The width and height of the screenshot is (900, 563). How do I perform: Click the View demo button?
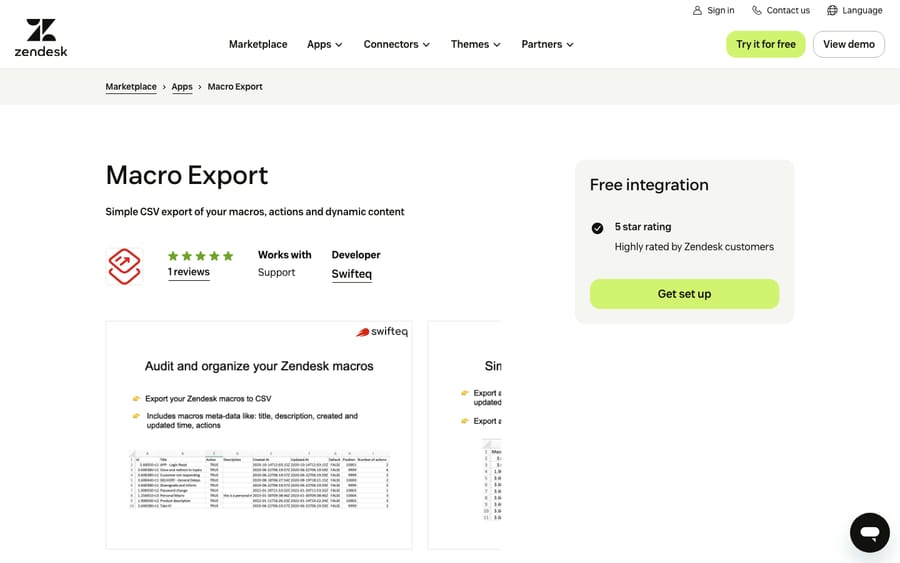[848, 44]
